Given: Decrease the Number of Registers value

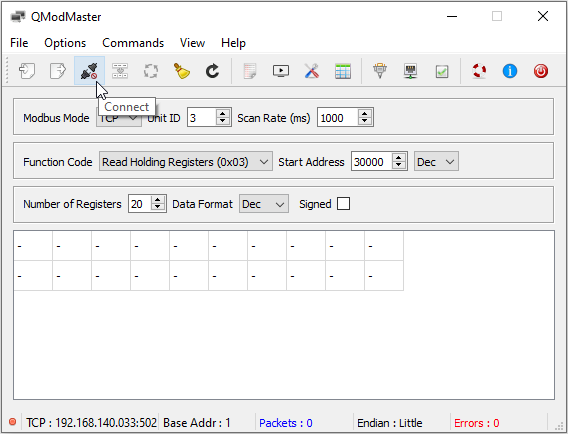Looking at the screenshot, I should (158, 208).
